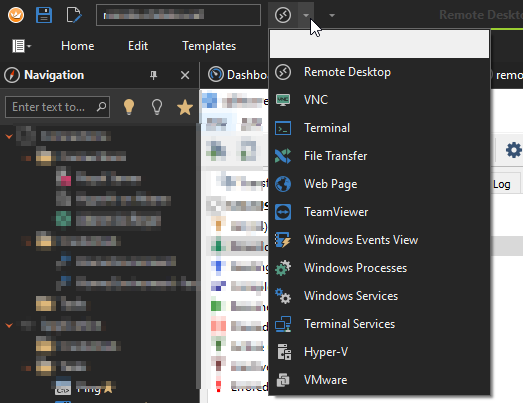Select Terminal Services from the menu
The image size is (523, 403).
tap(379, 324)
